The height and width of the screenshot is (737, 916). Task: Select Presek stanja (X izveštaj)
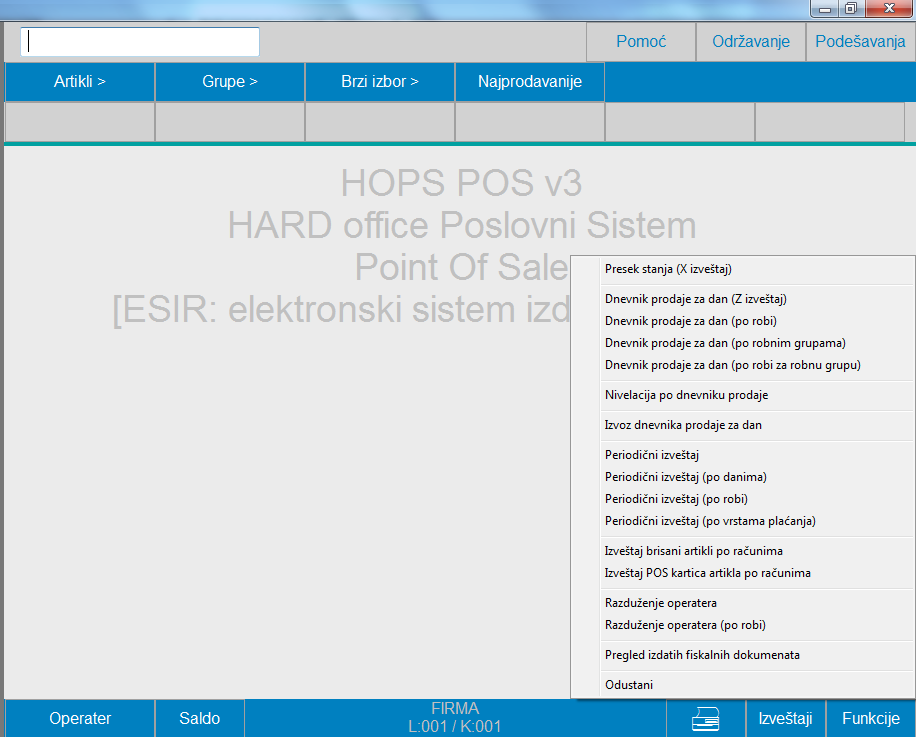675,269
